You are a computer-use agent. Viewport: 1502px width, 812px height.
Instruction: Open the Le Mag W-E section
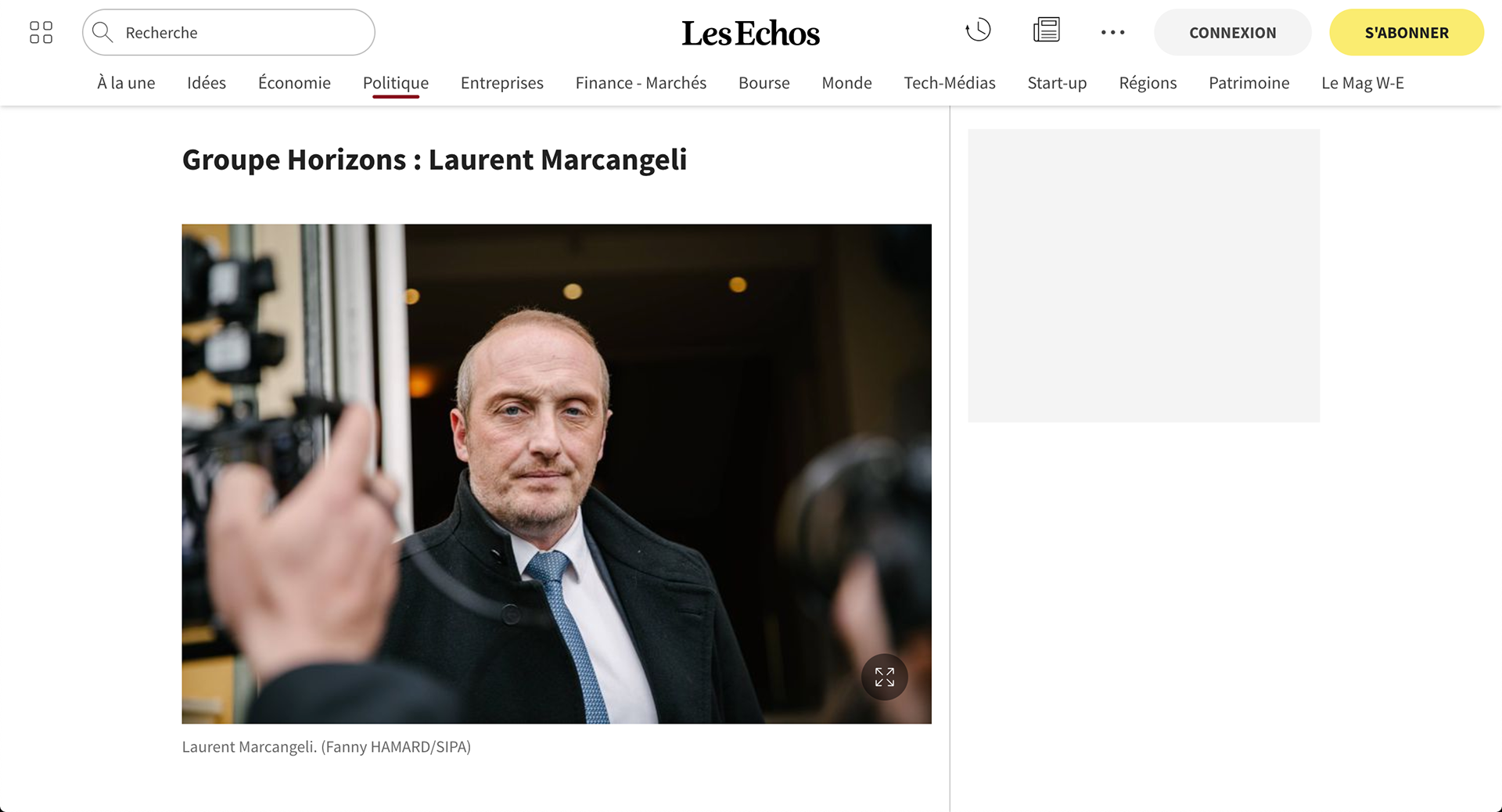[1363, 83]
